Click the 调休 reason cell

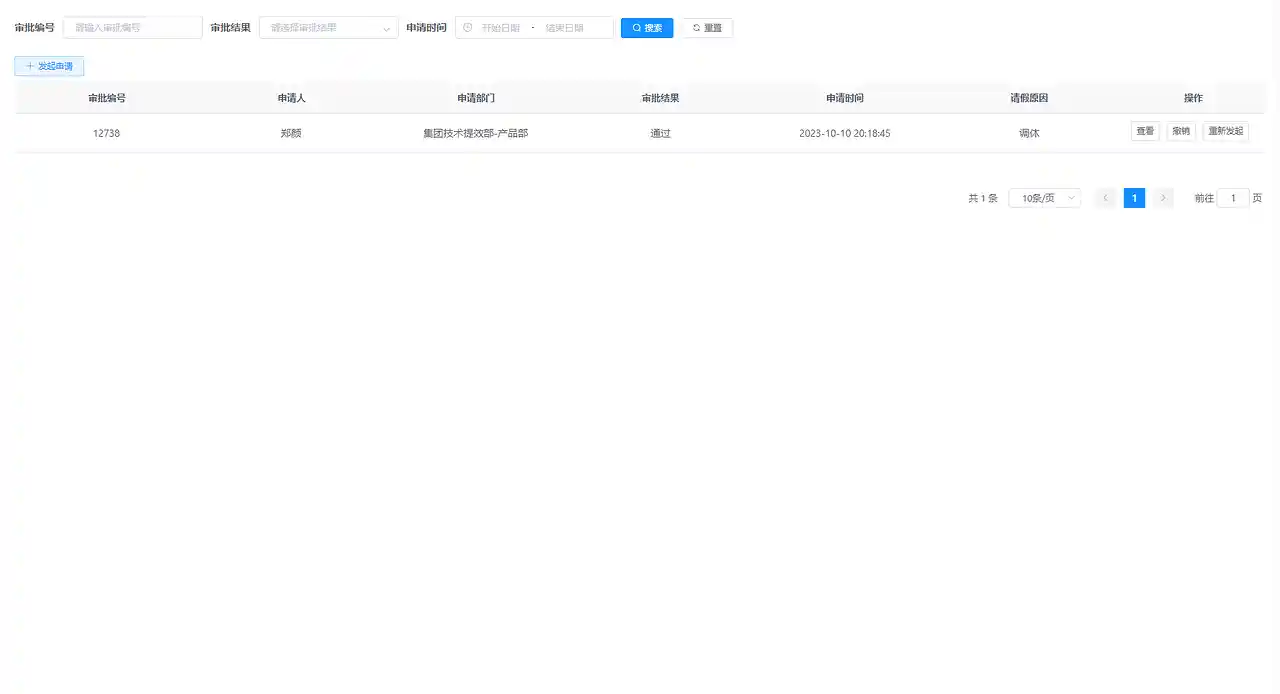click(1029, 133)
